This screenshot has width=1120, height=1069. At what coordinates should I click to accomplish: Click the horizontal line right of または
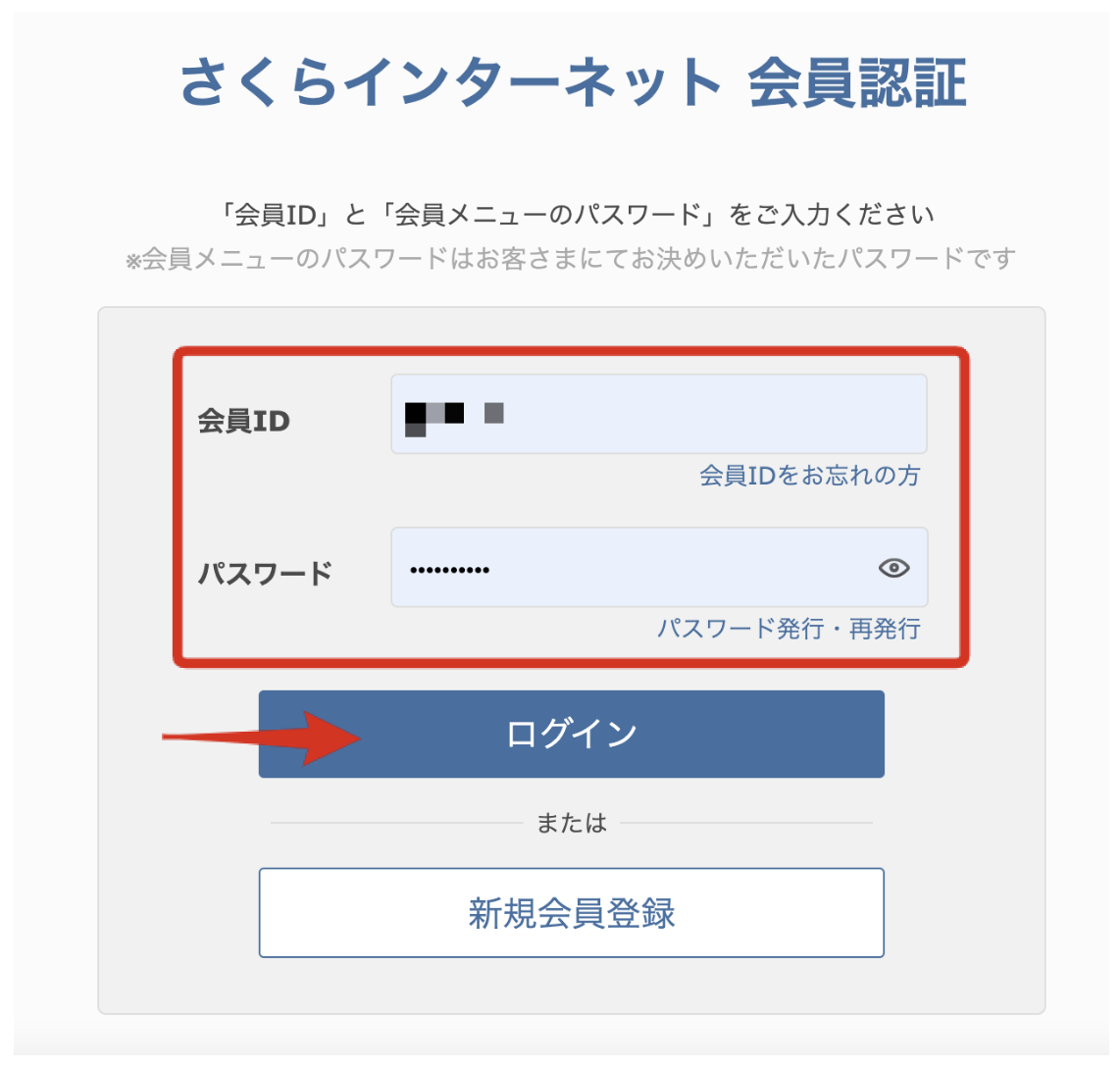click(x=745, y=823)
